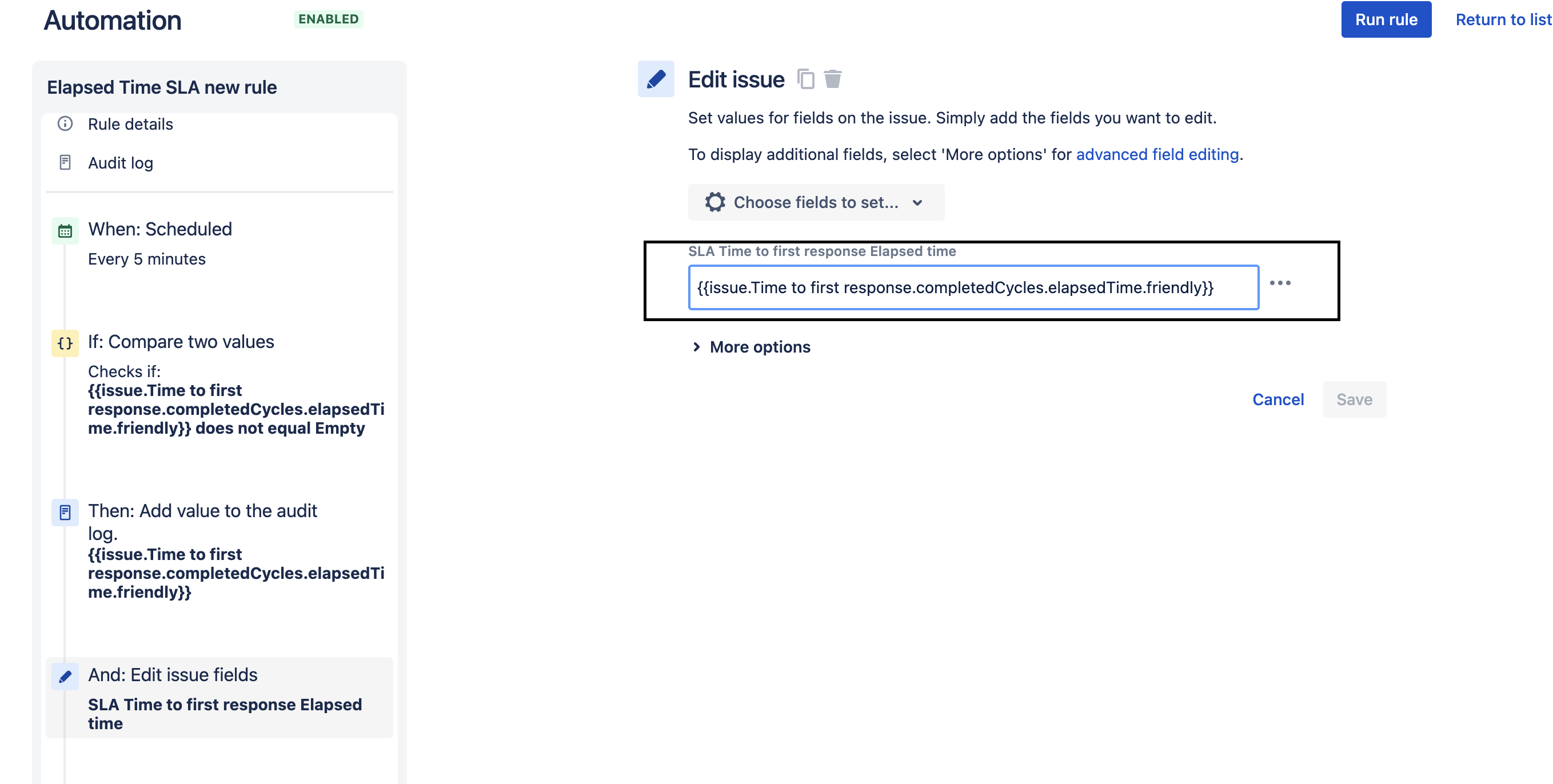The image size is (1553, 784).
Task: Click the trash delete component icon
Action: tap(833, 79)
